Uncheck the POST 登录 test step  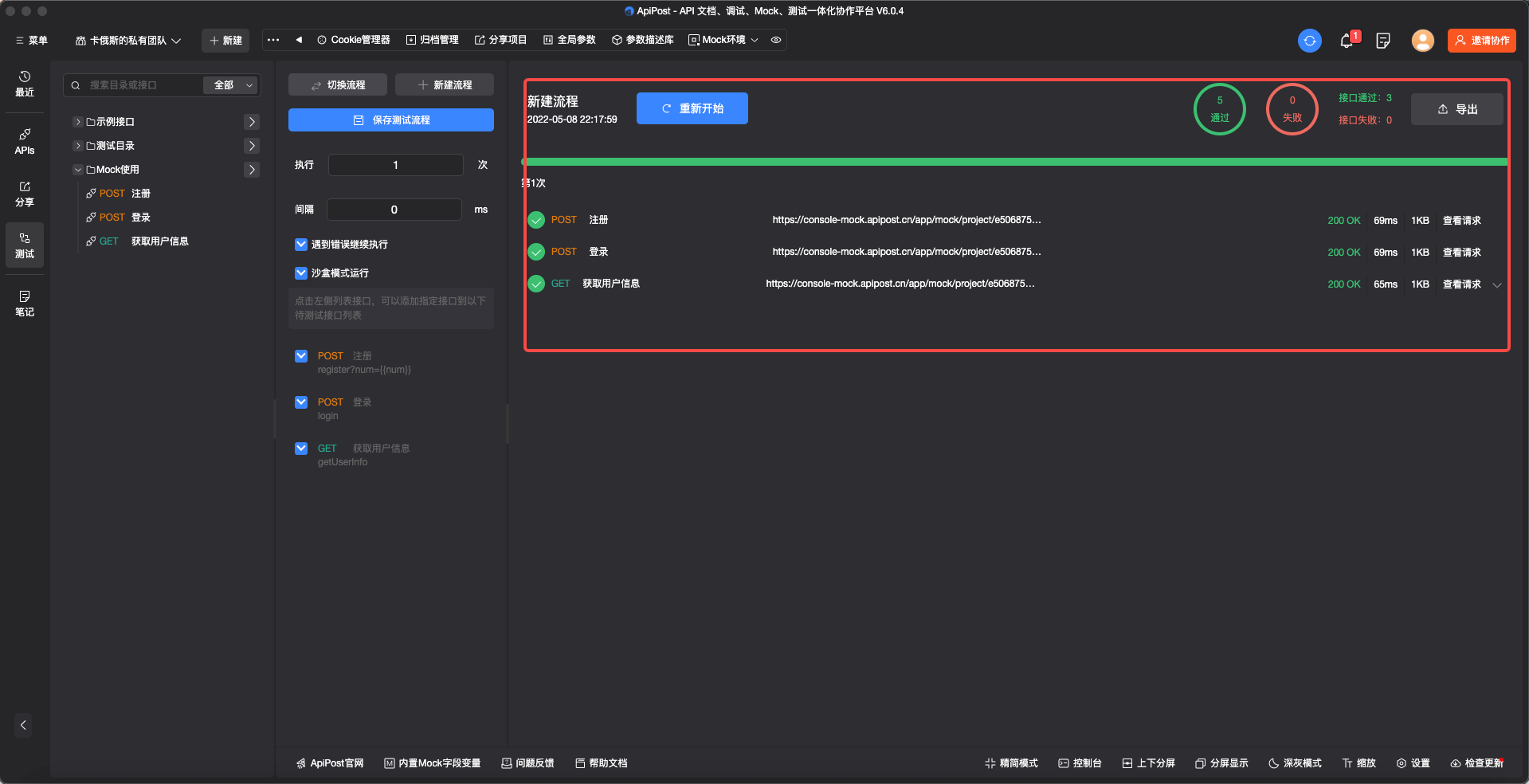(301, 402)
